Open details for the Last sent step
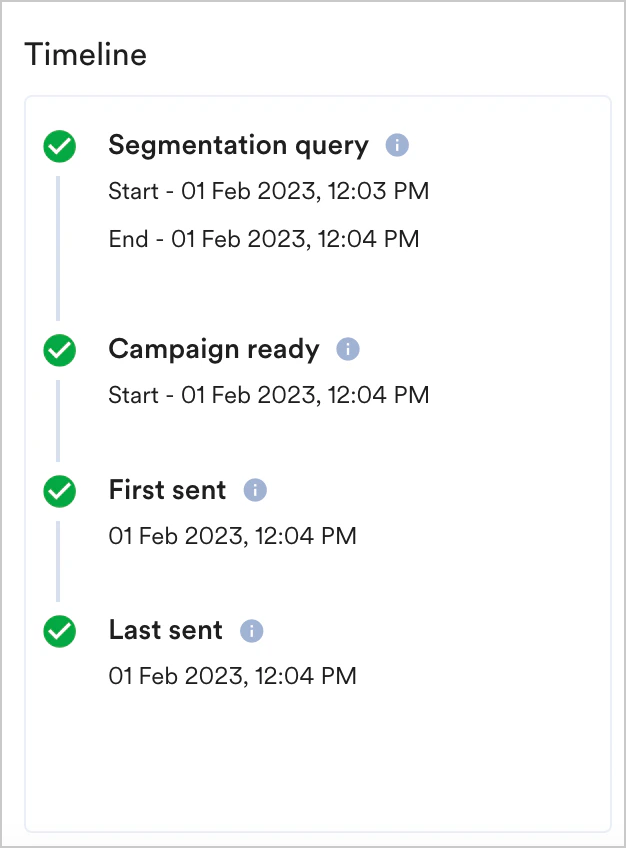This screenshot has height=848, width=626. point(165,629)
